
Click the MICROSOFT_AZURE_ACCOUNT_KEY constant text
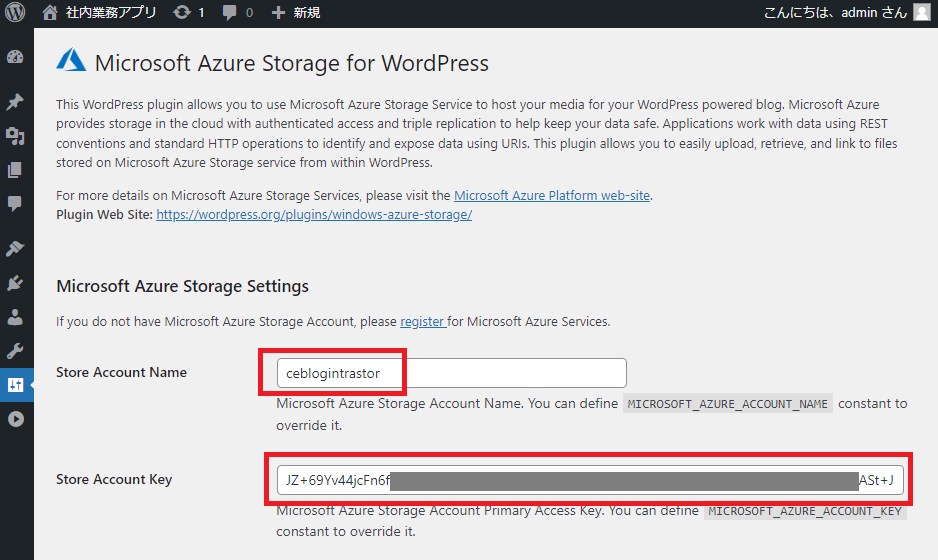tap(805, 511)
